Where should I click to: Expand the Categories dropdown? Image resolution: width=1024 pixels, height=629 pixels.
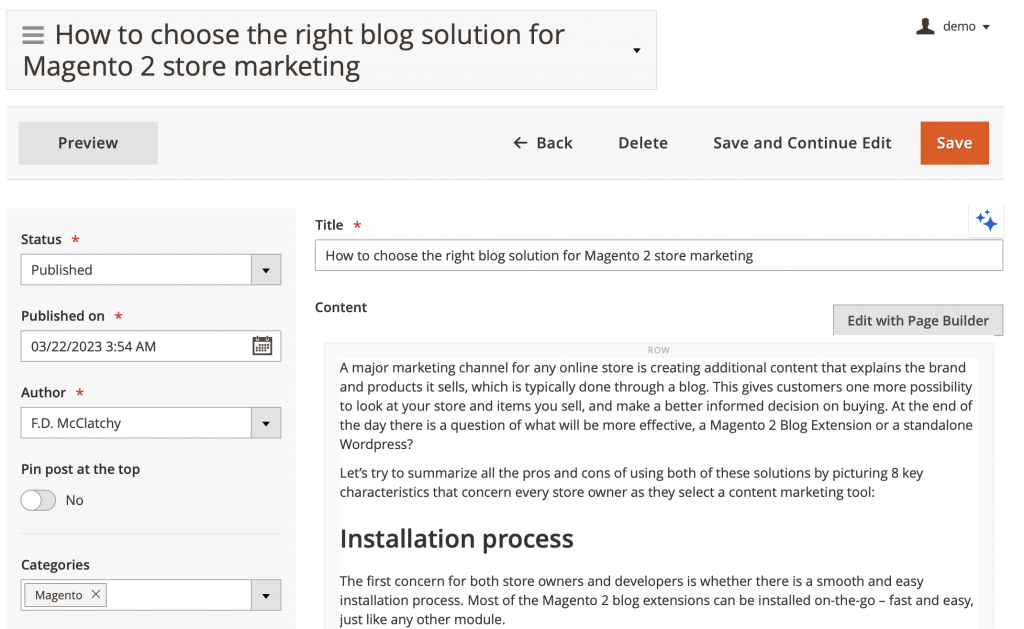click(x=266, y=594)
